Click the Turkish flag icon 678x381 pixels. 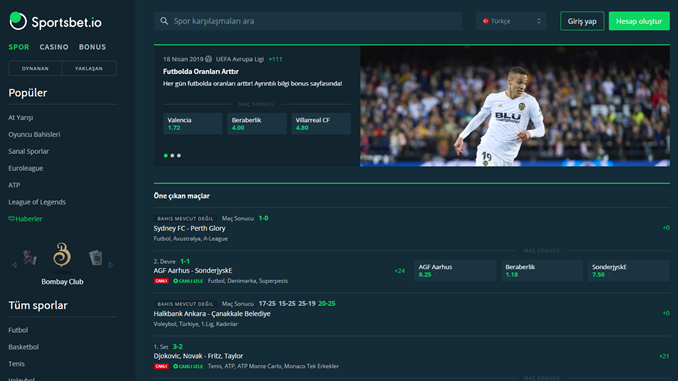point(486,21)
